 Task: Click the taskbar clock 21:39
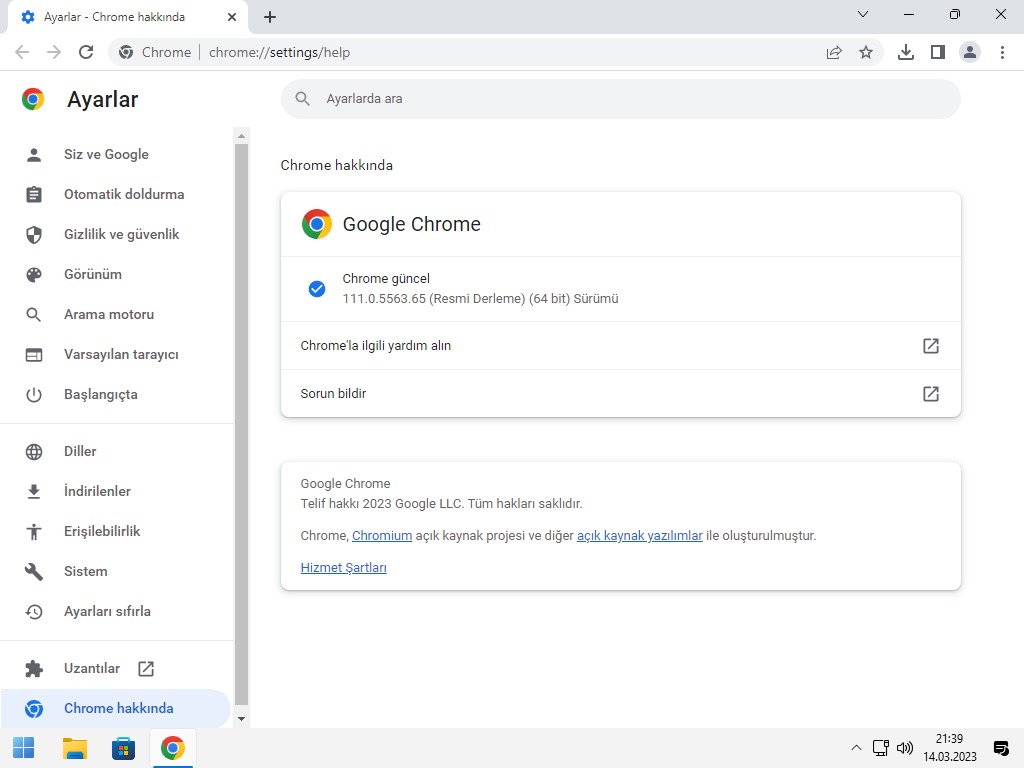(x=950, y=739)
